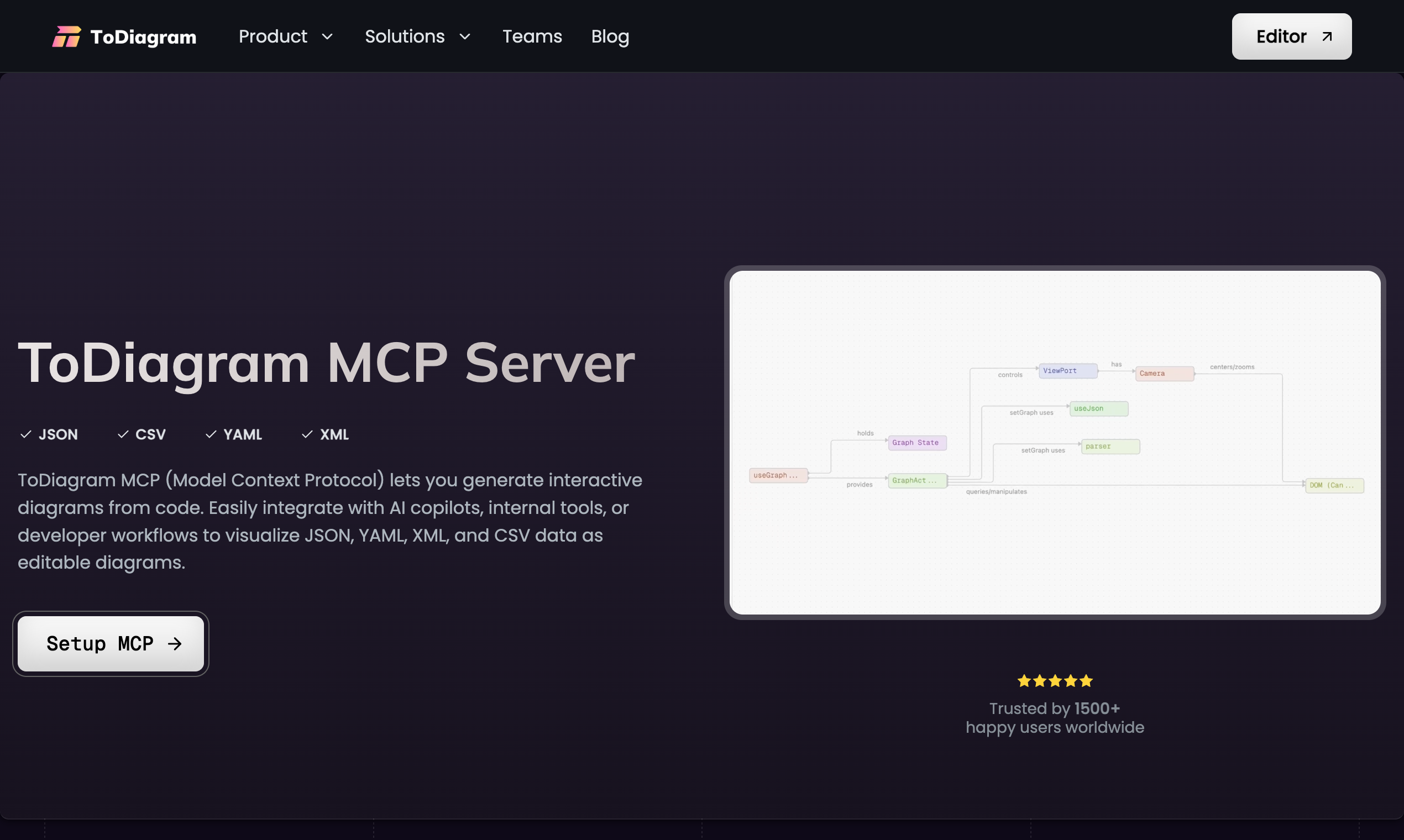The image size is (1404, 840).
Task: Open the ToDiagram home link text
Action: [x=143, y=38]
